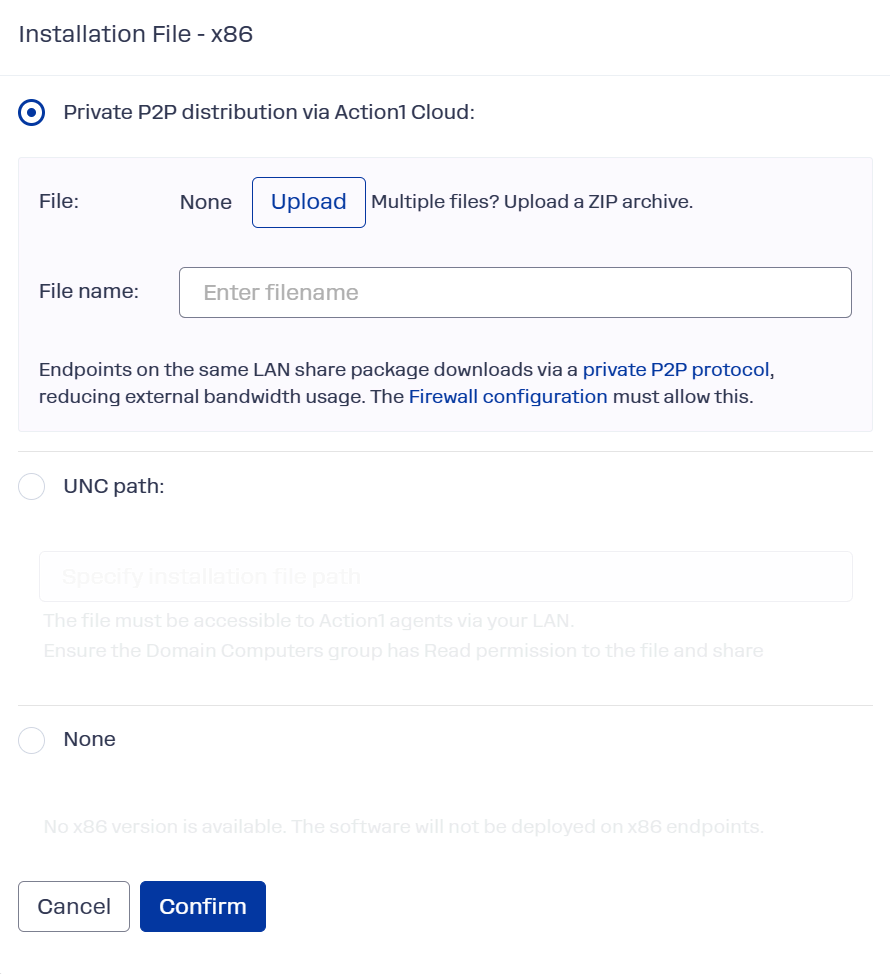The height and width of the screenshot is (974, 890).
Task: Cancel the installation file dialog
Action: click(74, 906)
